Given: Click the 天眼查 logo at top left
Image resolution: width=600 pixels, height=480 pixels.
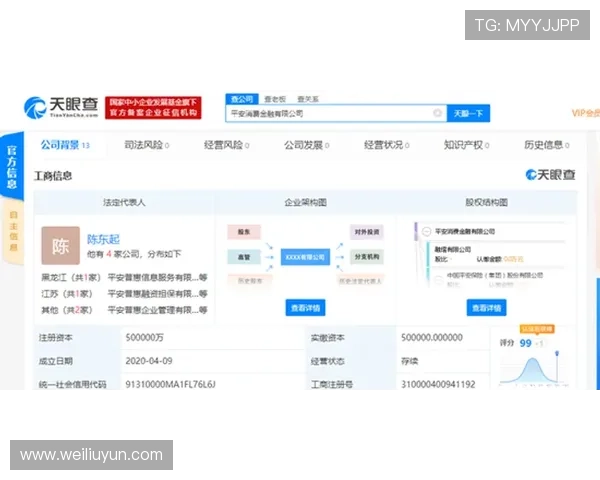Looking at the screenshot, I should point(61,107).
